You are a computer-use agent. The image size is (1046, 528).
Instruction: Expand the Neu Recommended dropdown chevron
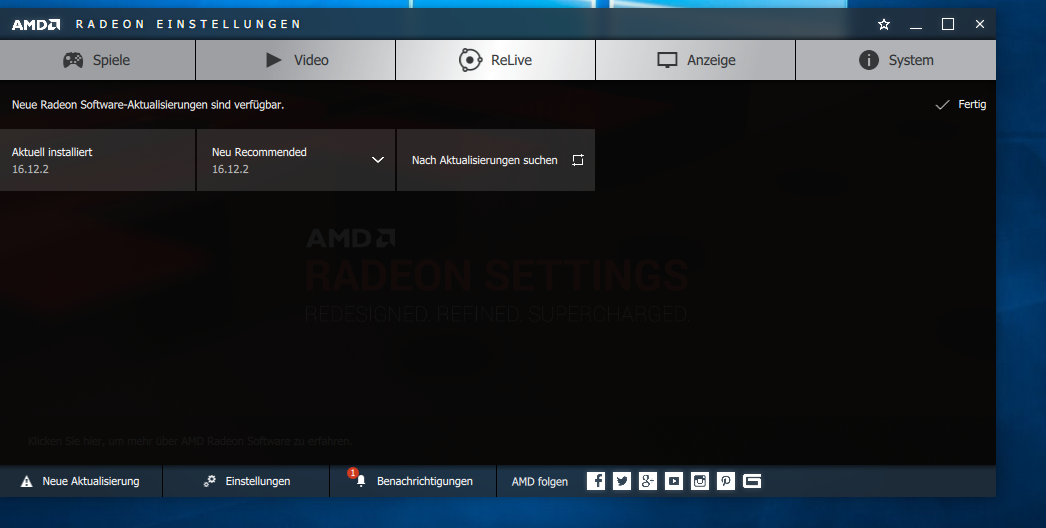click(378, 160)
